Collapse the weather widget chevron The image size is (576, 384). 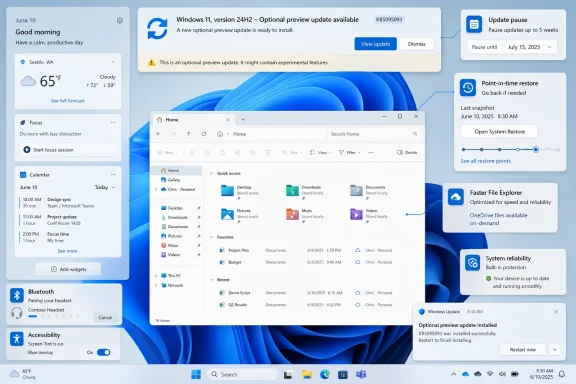[113, 62]
